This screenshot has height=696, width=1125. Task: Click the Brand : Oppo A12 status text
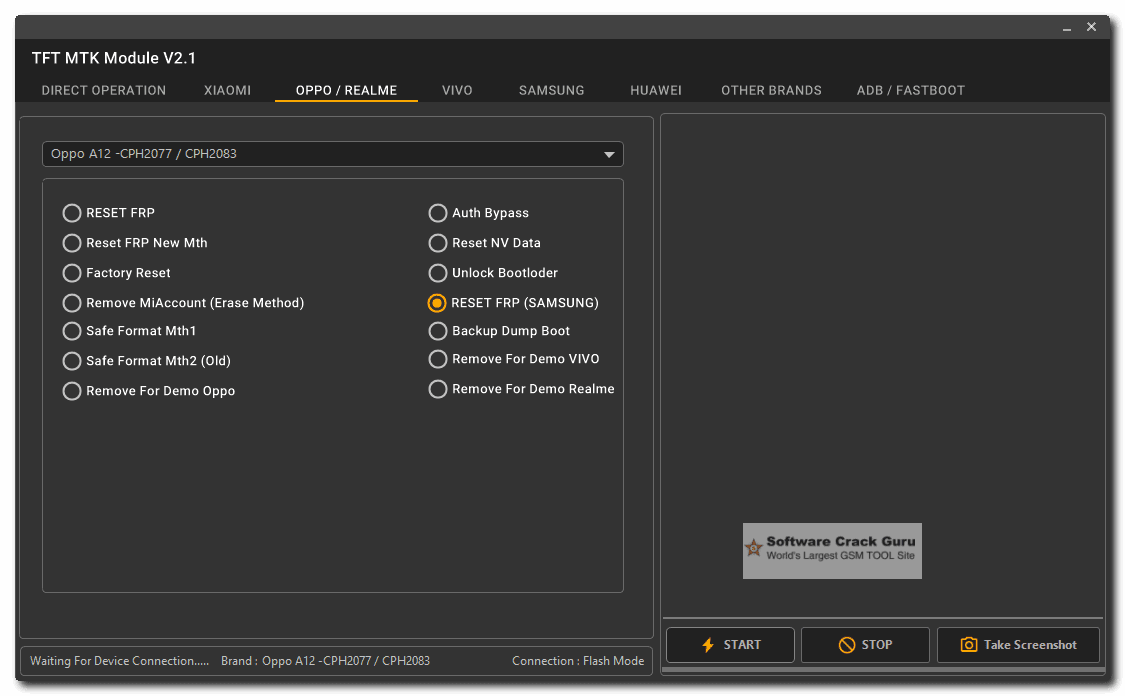point(325,661)
